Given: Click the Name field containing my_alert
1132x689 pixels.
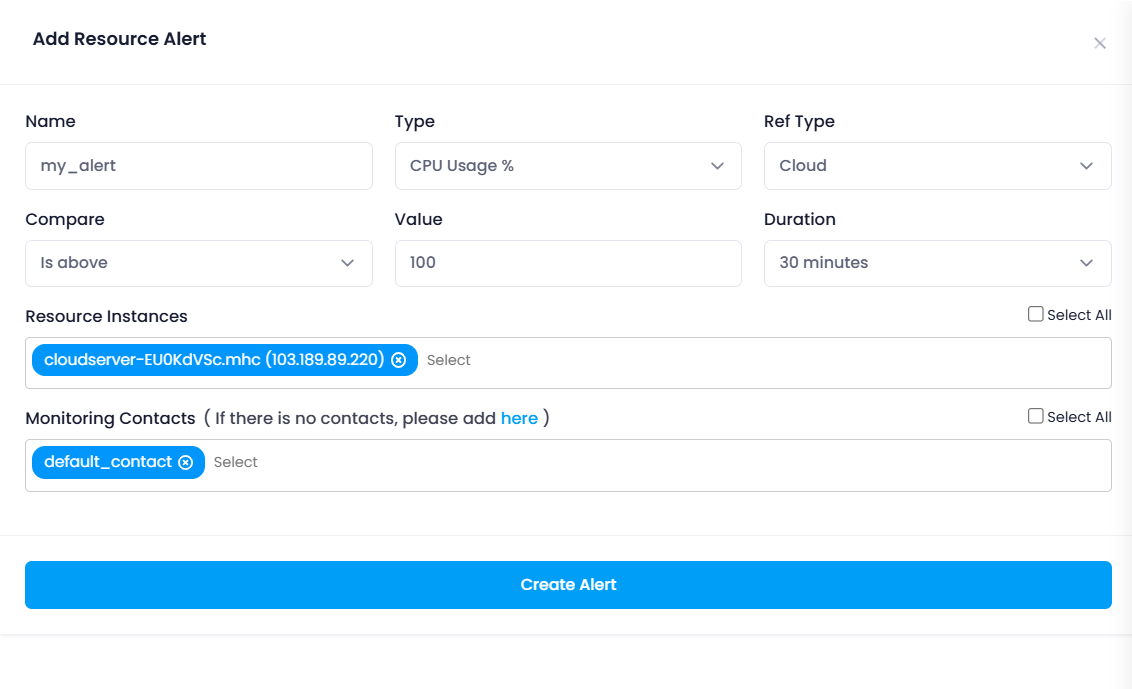Looking at the screenshot, I should coord(199,166).
